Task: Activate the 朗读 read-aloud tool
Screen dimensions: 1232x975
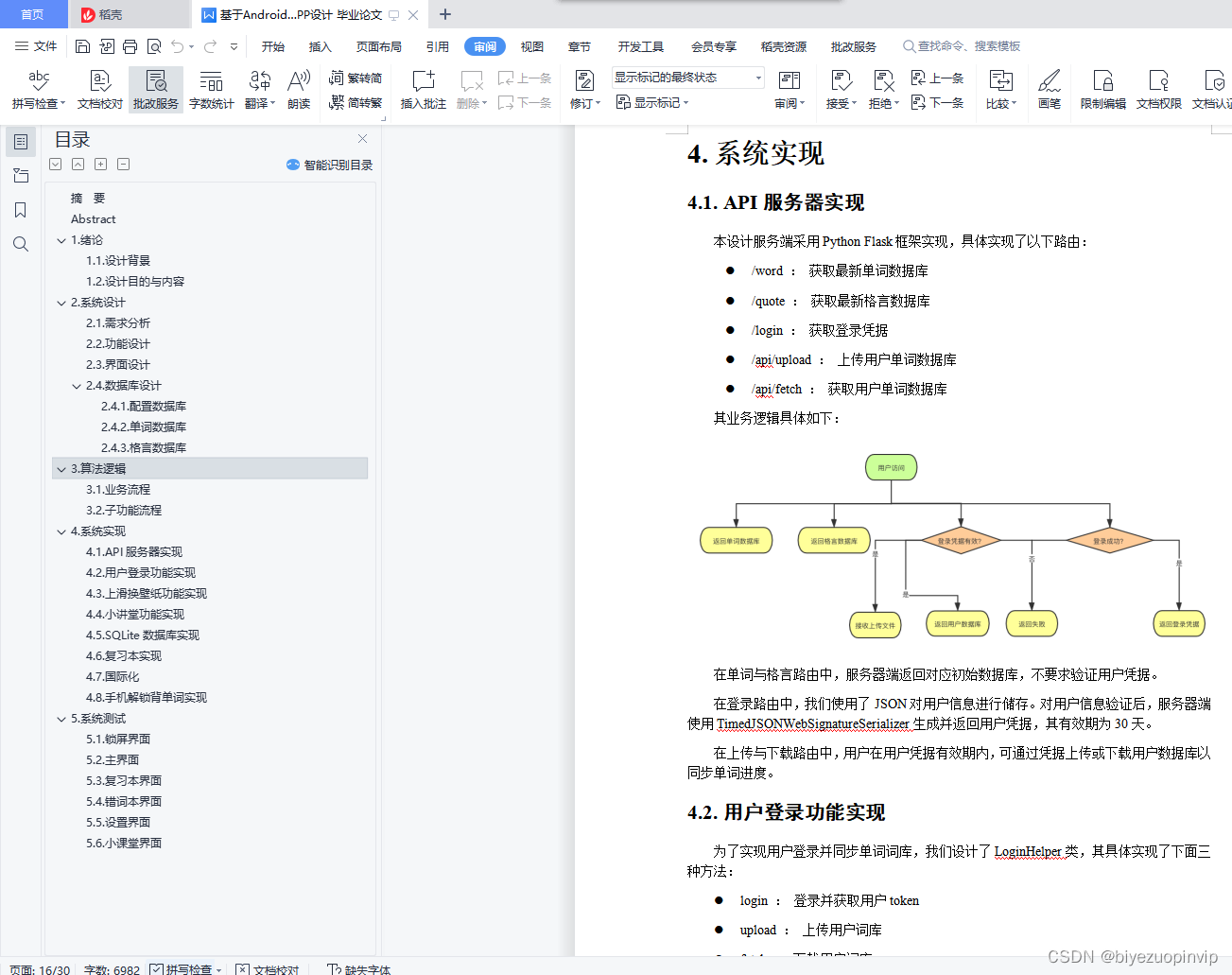Action: pos(299,89)
